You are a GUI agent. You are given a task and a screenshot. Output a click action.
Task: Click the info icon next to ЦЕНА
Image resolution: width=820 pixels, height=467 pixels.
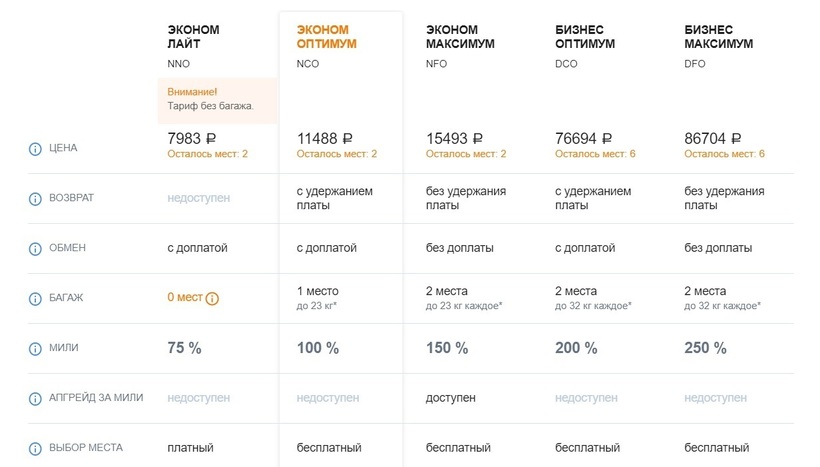coord(36,148)
